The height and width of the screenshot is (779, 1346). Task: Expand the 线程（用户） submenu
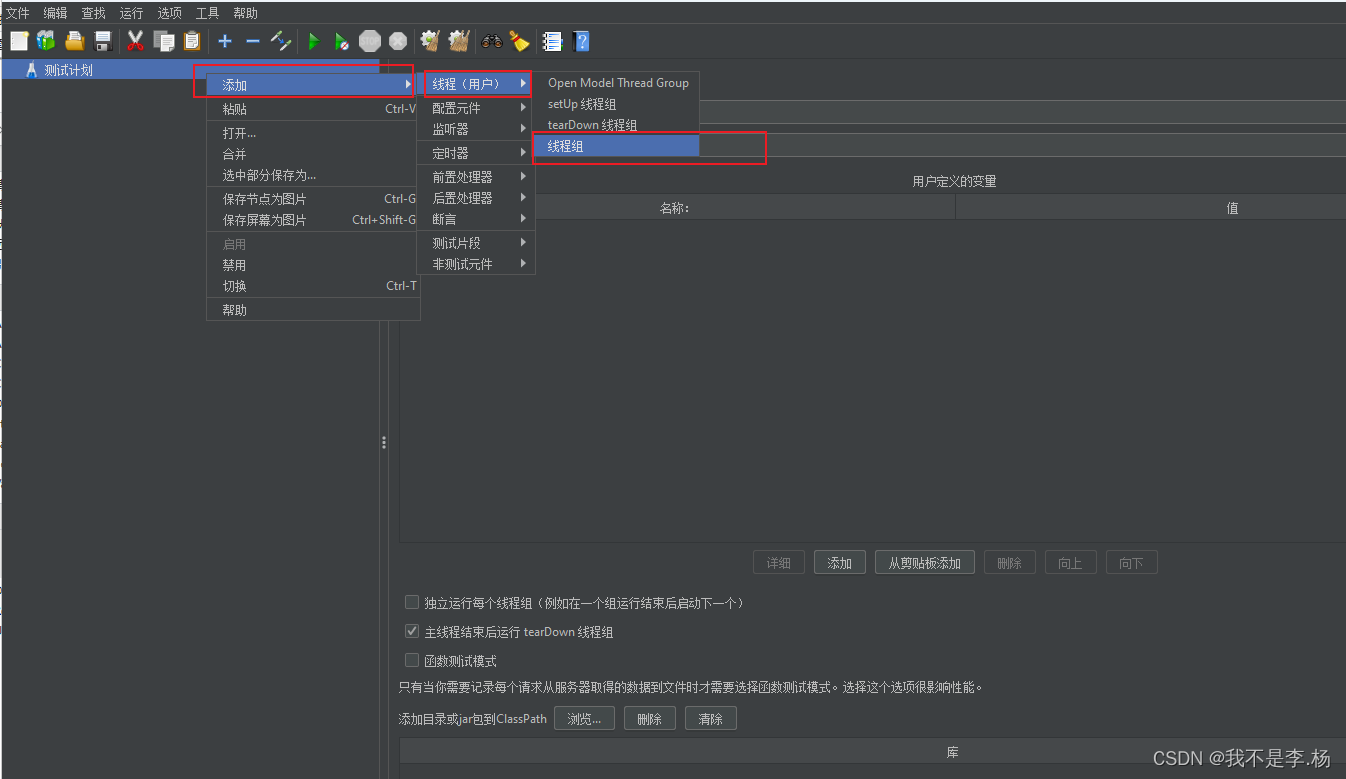476,83
